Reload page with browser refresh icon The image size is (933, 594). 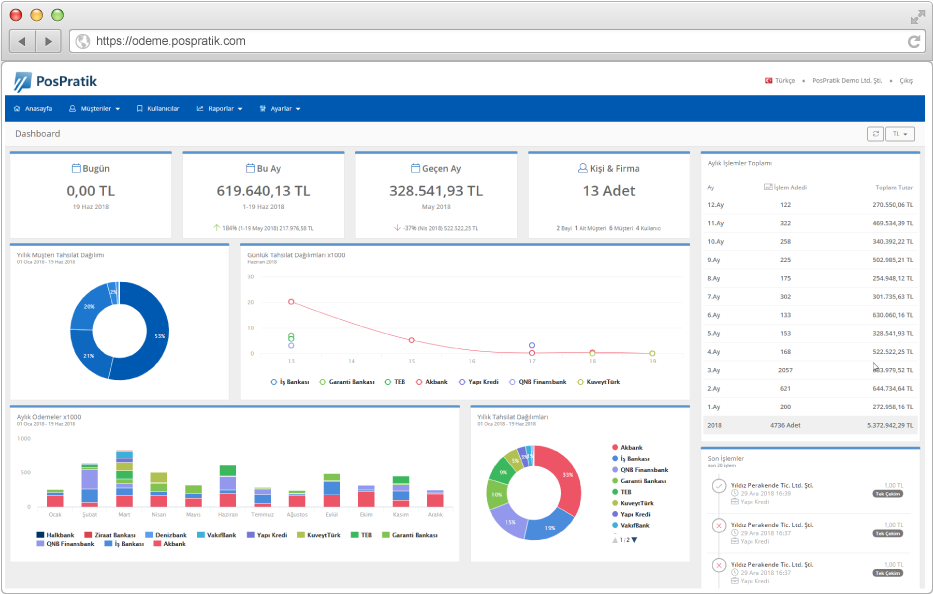914,41
